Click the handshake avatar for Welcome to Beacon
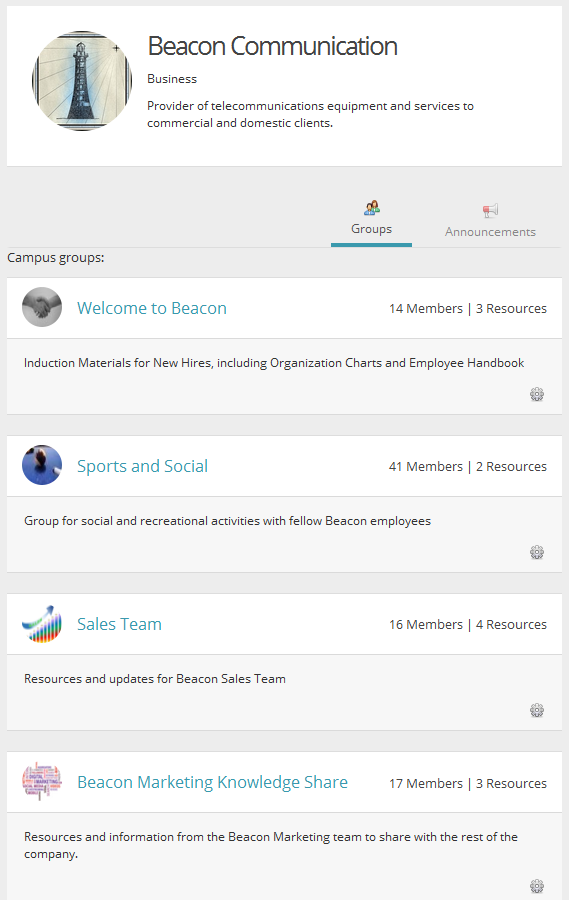 pyautogui.click(x=42, y=307)
